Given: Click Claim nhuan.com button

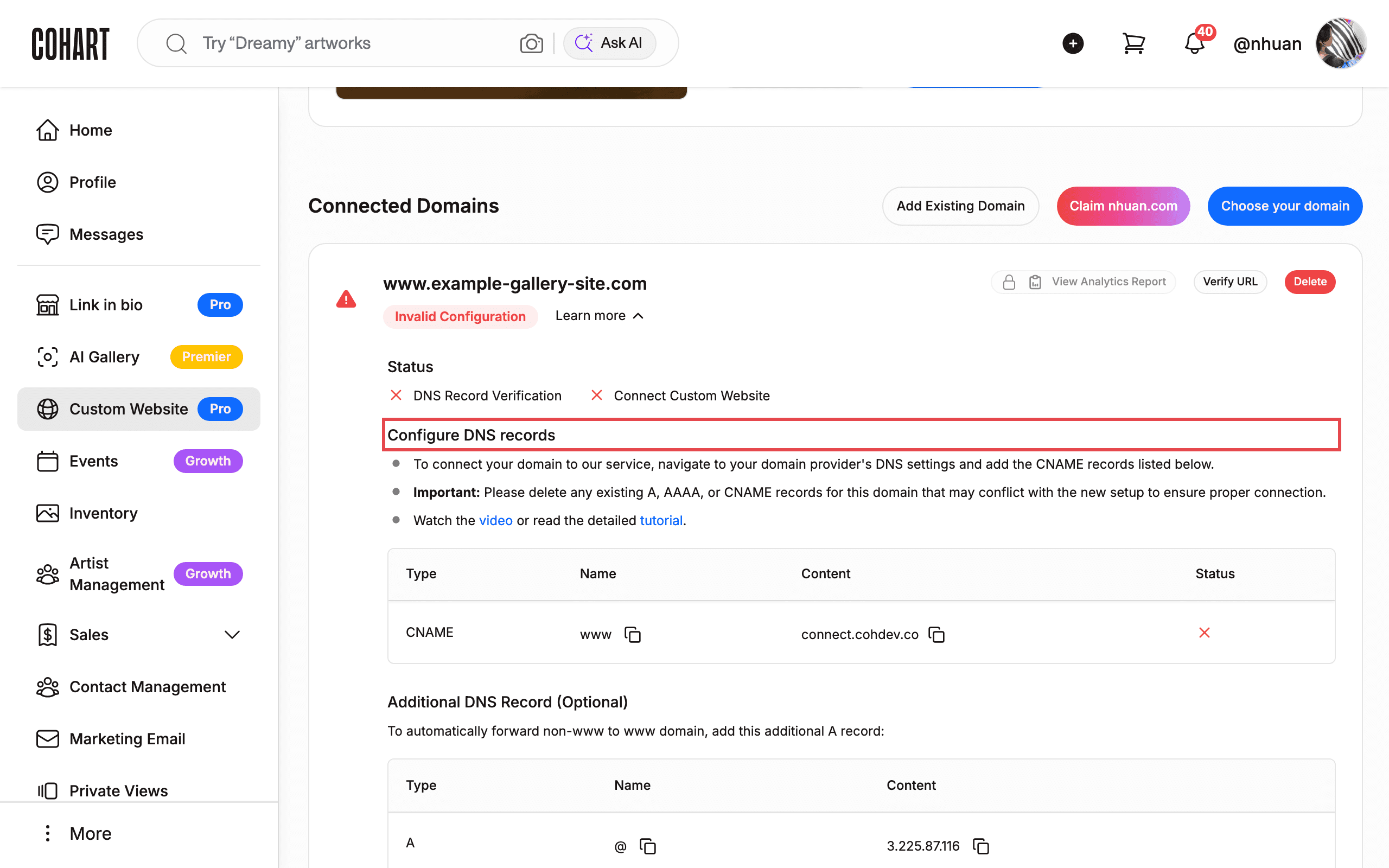Looking at the screenshot, I should coord(1123,206).
